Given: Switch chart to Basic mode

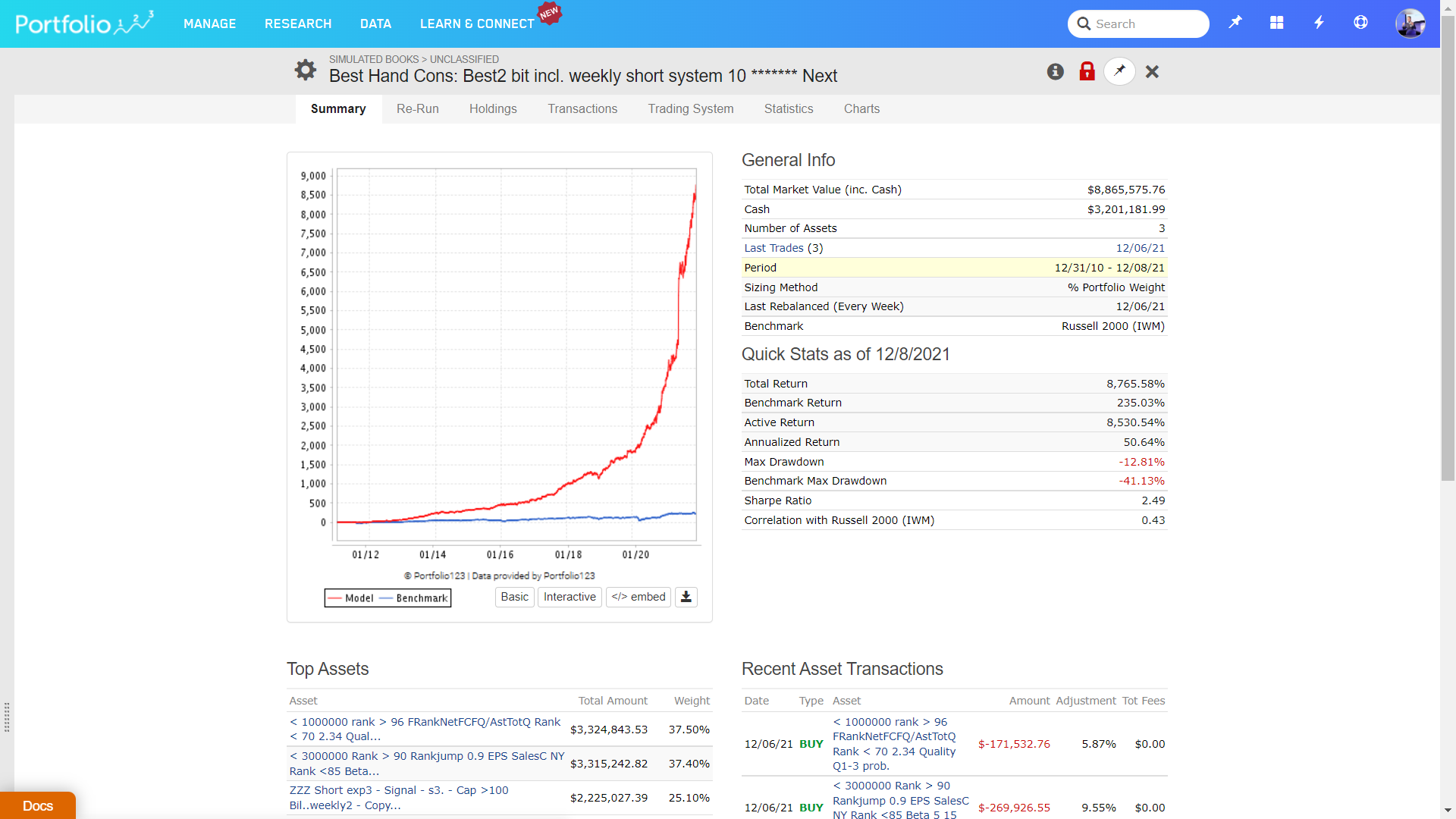Looking at the screenshot, I should 514,597.
